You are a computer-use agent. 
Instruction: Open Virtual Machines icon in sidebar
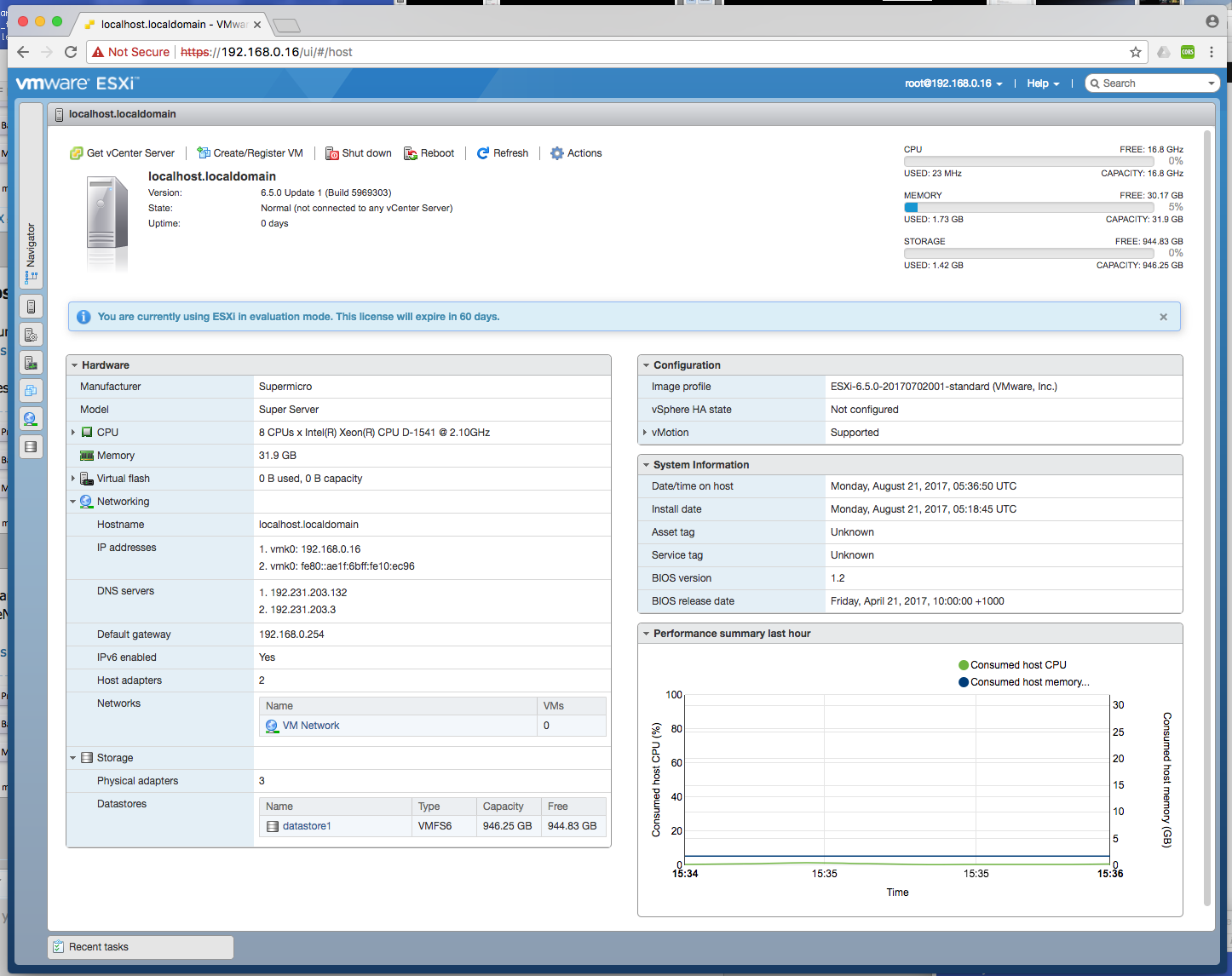[31, 391]
